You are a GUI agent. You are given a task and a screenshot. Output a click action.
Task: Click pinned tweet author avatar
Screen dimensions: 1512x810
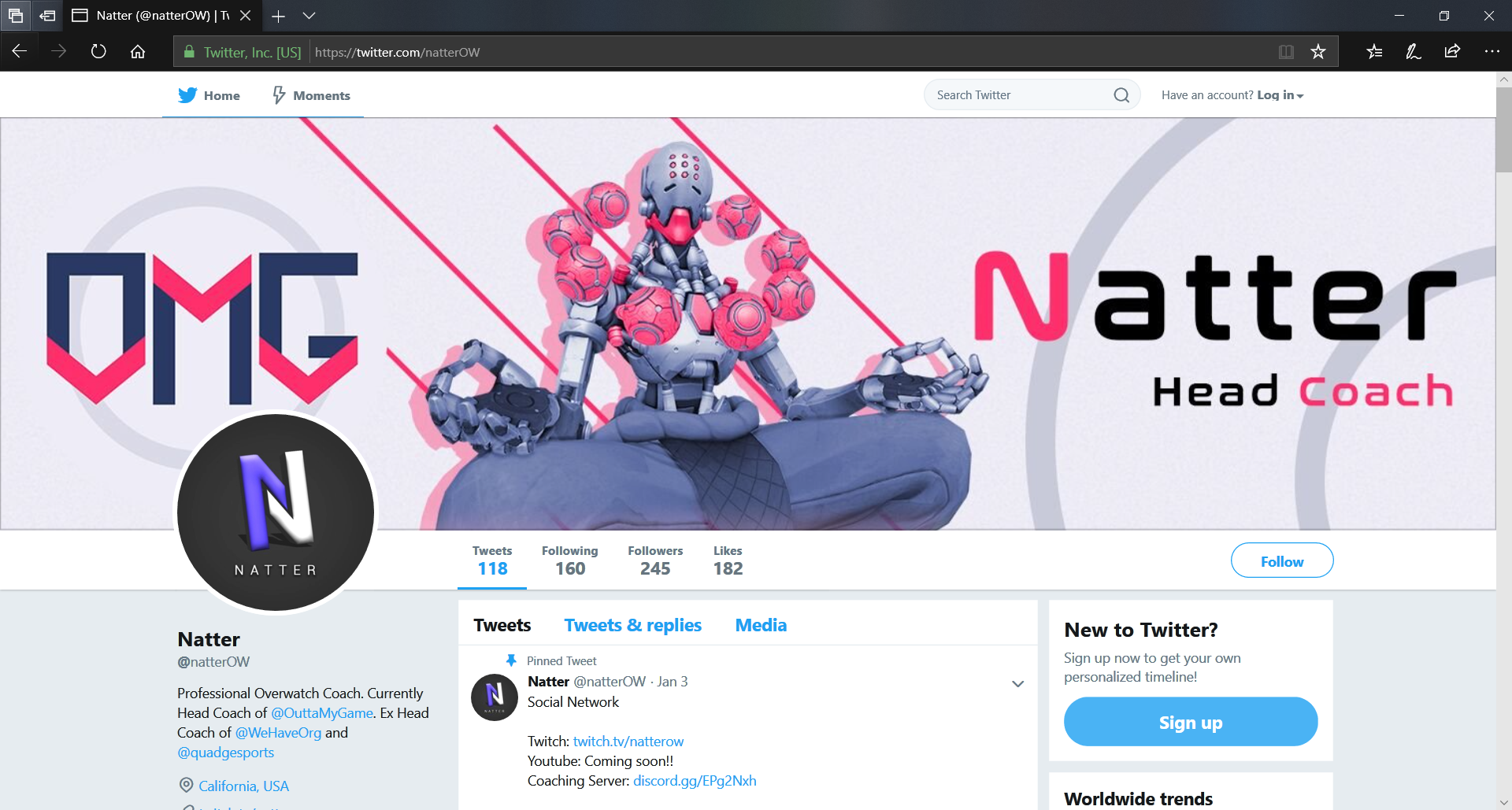[495, 697]
